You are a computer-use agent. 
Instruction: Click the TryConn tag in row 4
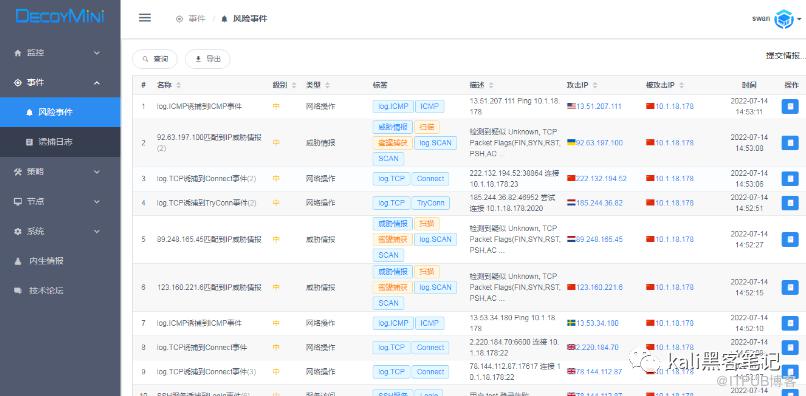point(430,203)
